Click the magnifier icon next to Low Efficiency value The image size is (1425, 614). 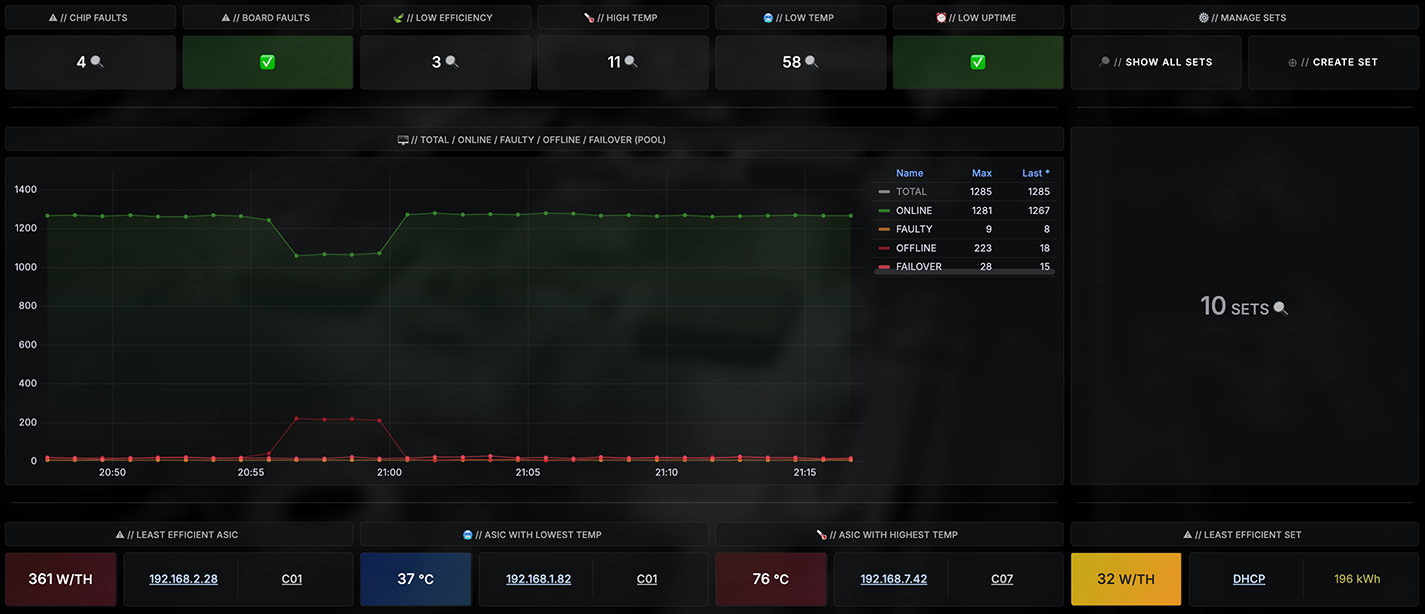pyautogui.click(x=452, y=62)
